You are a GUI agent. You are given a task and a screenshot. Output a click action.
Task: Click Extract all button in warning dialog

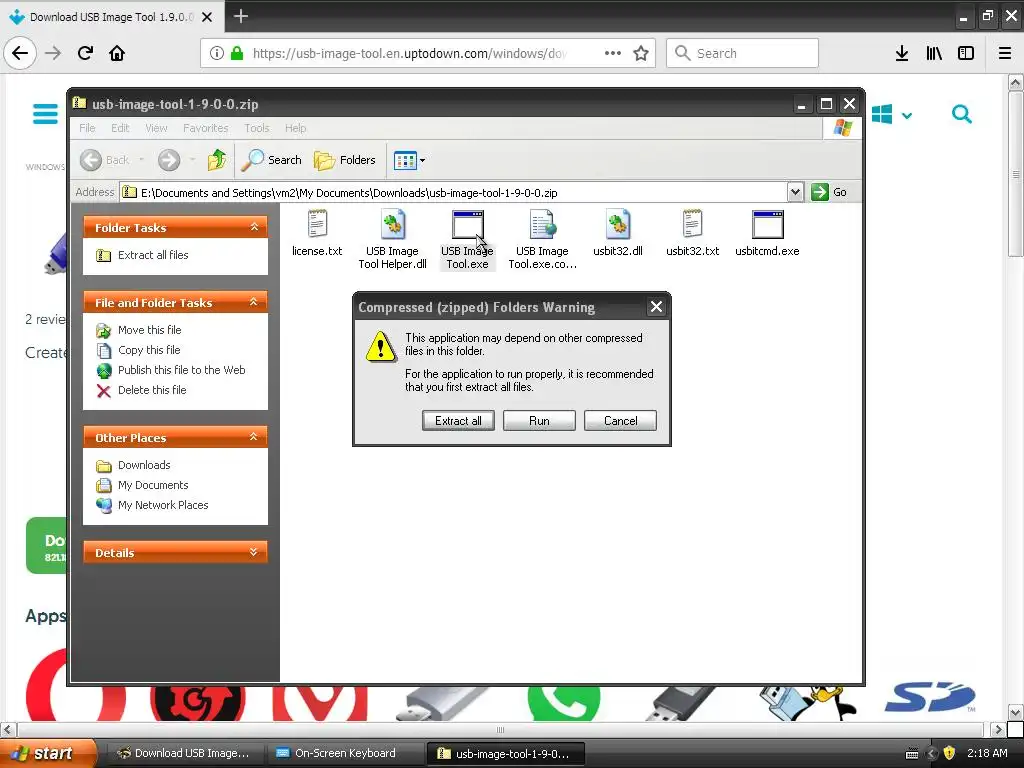click(458, 421)
